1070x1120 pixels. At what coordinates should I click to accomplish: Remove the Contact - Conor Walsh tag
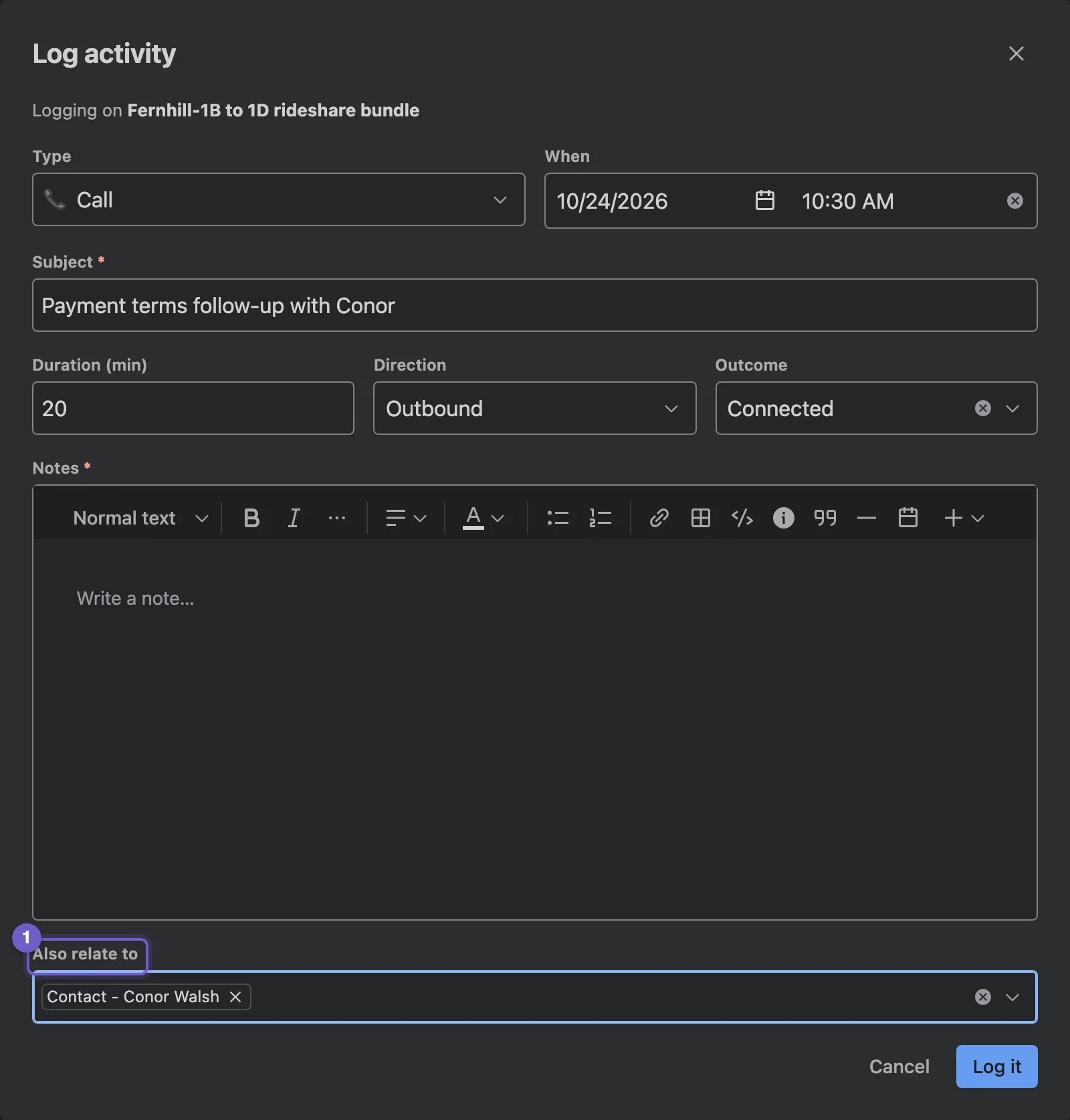(235, 997)
